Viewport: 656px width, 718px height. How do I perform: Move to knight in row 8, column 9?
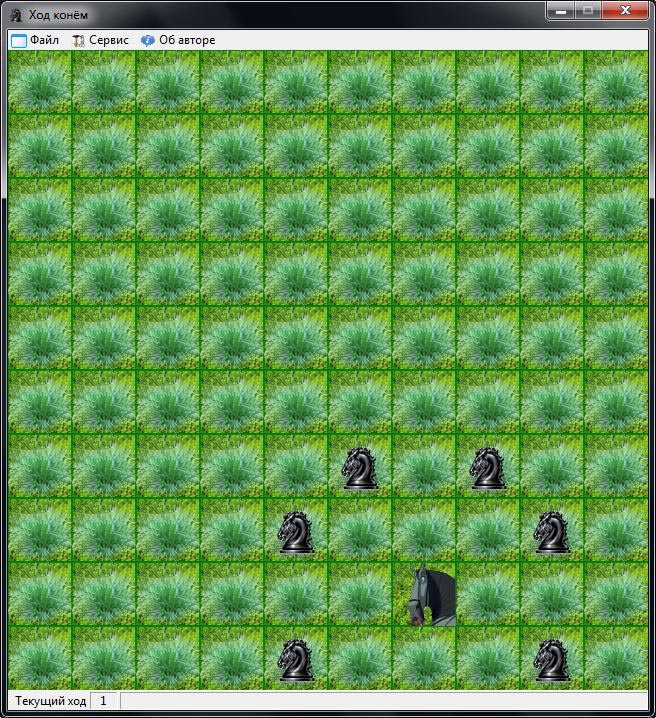pyautogui.click(x=552, y=532)
